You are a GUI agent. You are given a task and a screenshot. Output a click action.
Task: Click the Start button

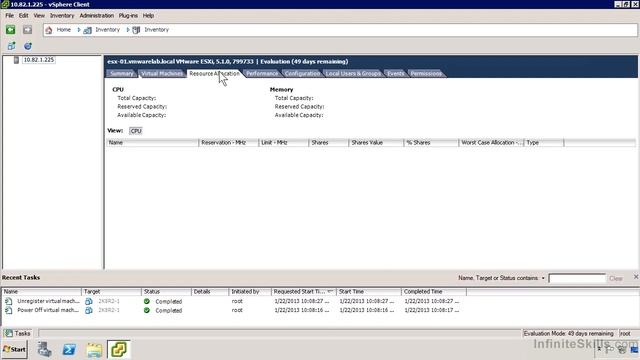[15, 349]
